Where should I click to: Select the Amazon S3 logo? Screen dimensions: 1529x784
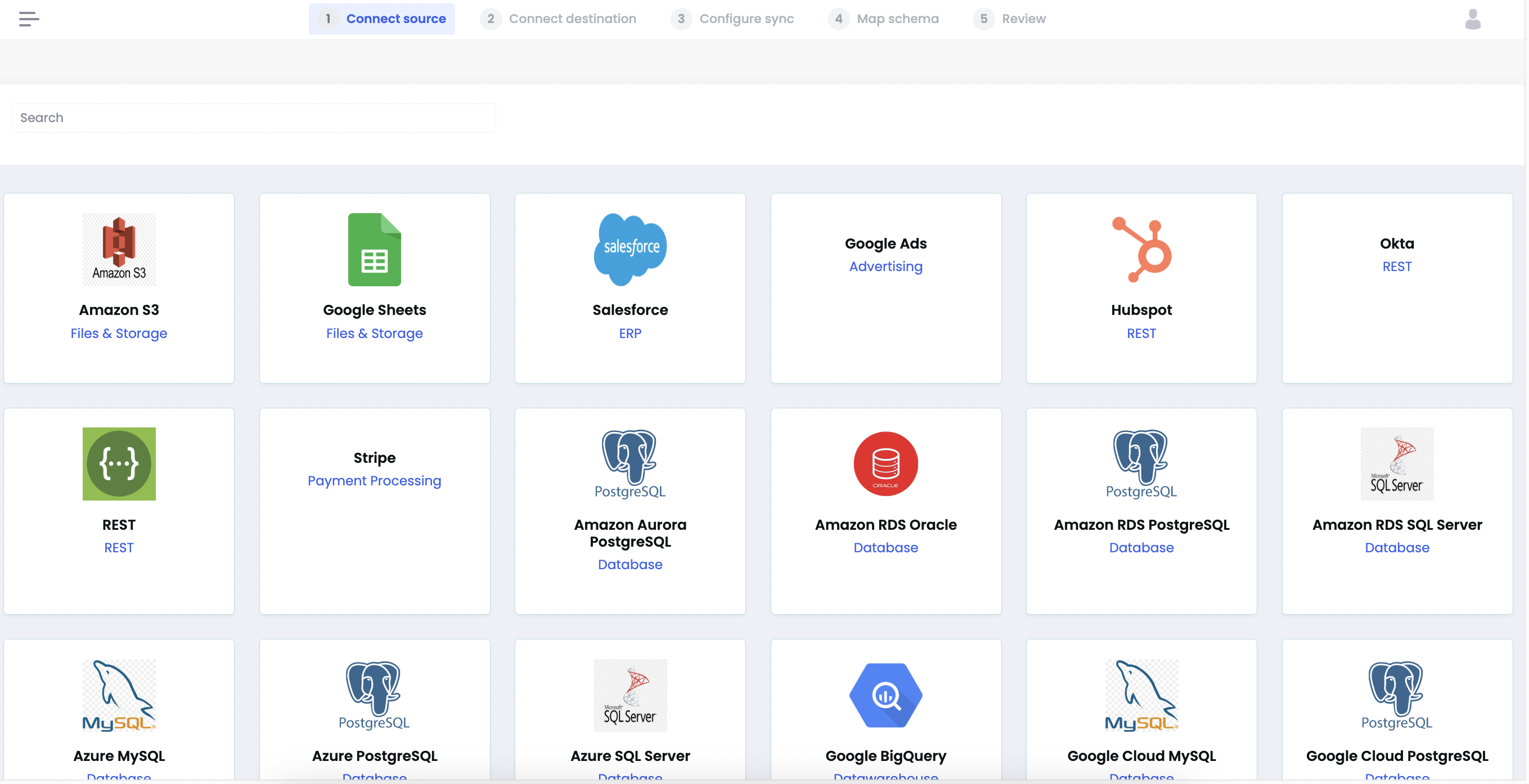tap(119, 249)
